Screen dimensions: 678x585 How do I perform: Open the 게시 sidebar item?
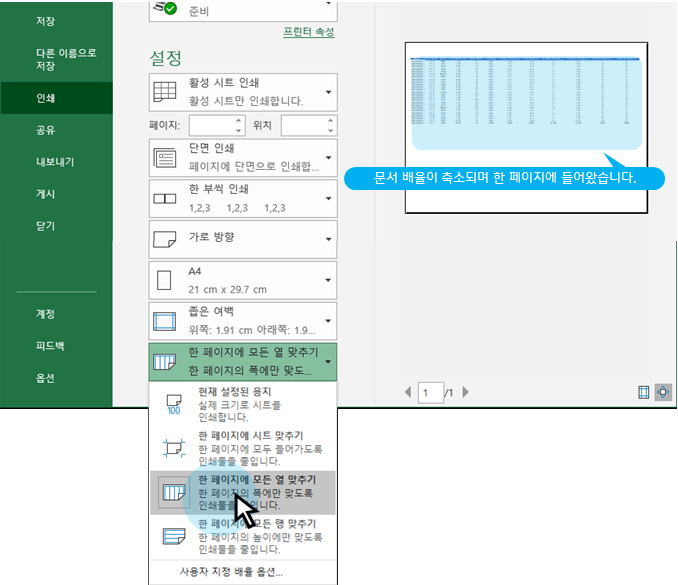click(45, 194)
